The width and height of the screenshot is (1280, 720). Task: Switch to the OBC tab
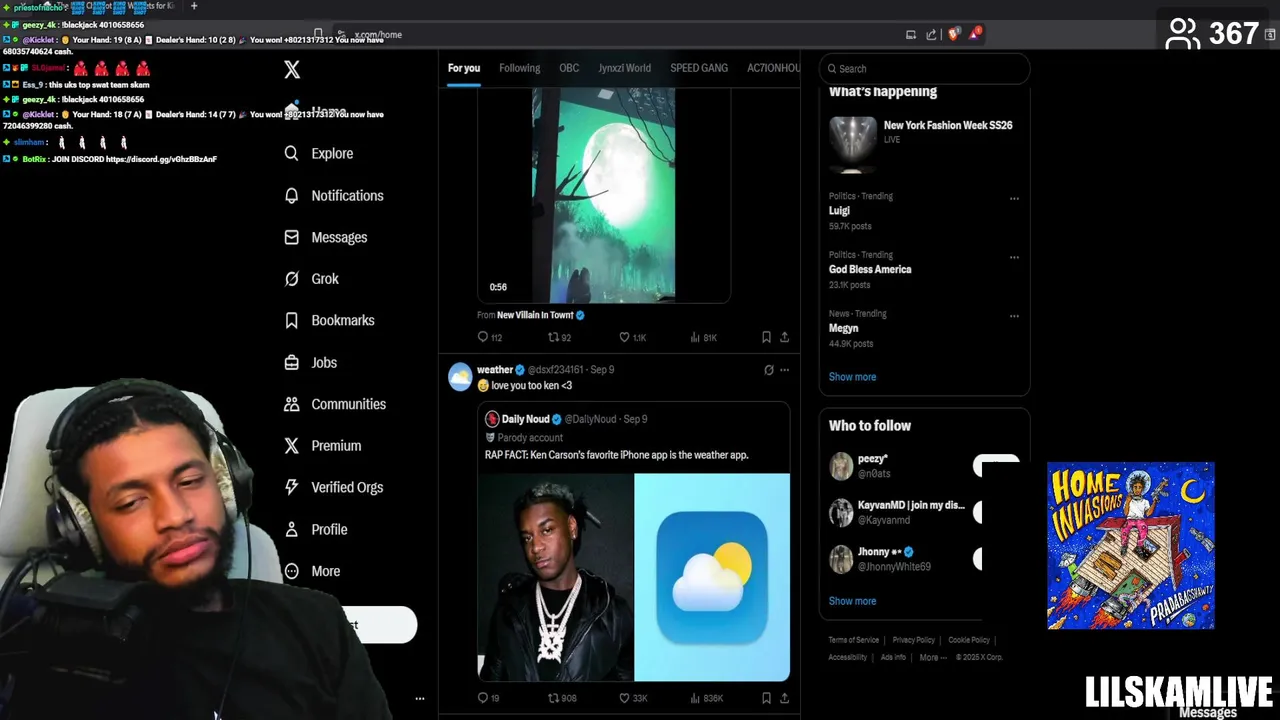pyautogui.click(x=569, y=68)
